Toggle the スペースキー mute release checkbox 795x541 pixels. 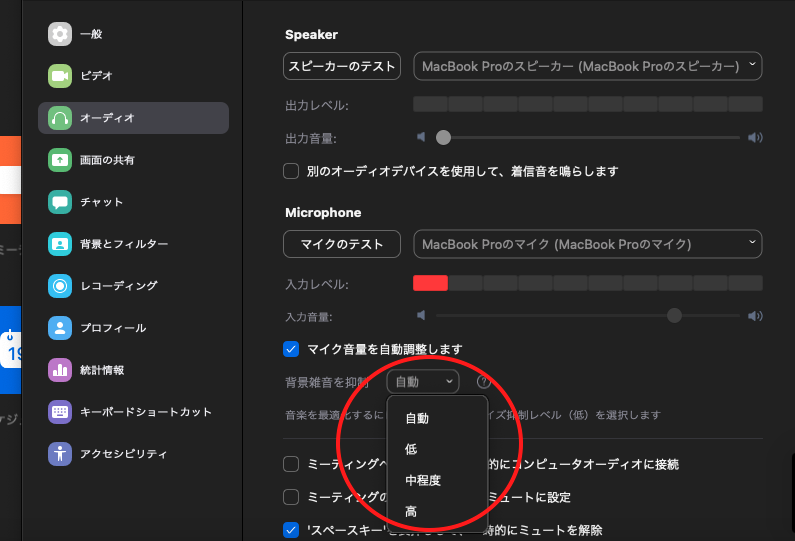292,530
